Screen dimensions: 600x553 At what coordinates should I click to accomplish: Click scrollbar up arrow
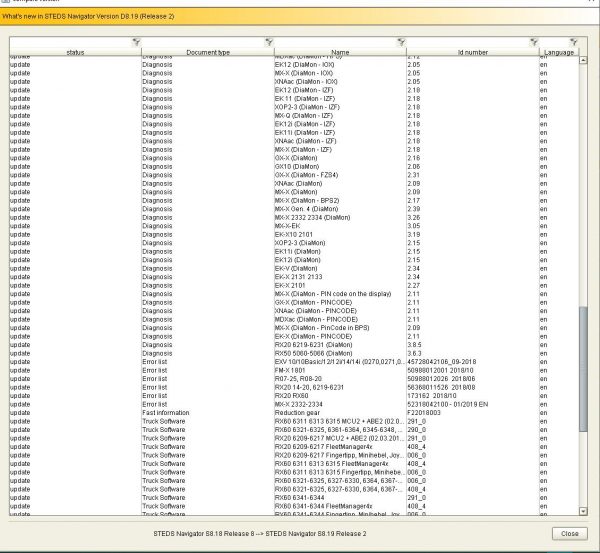point(583,60)
